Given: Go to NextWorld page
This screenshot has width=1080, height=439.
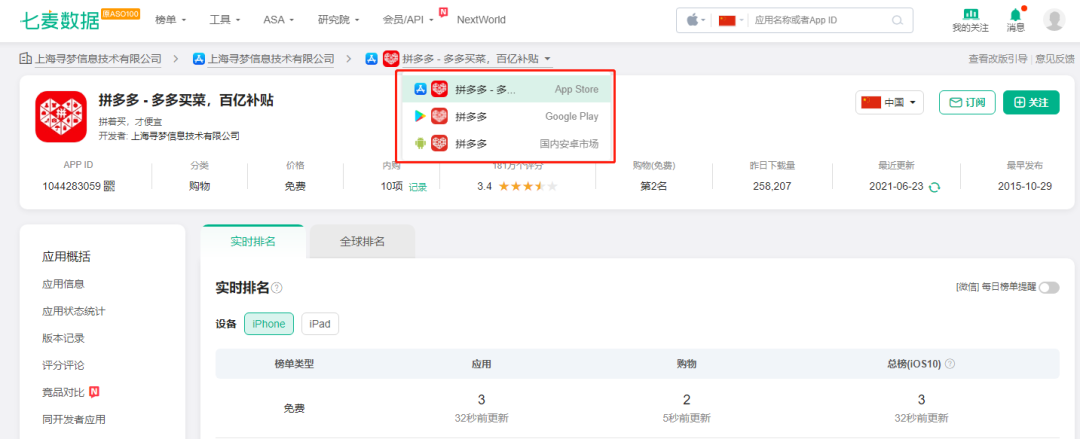Looking at the screenshot, I should pyautogui.click(x=481, y=20).
